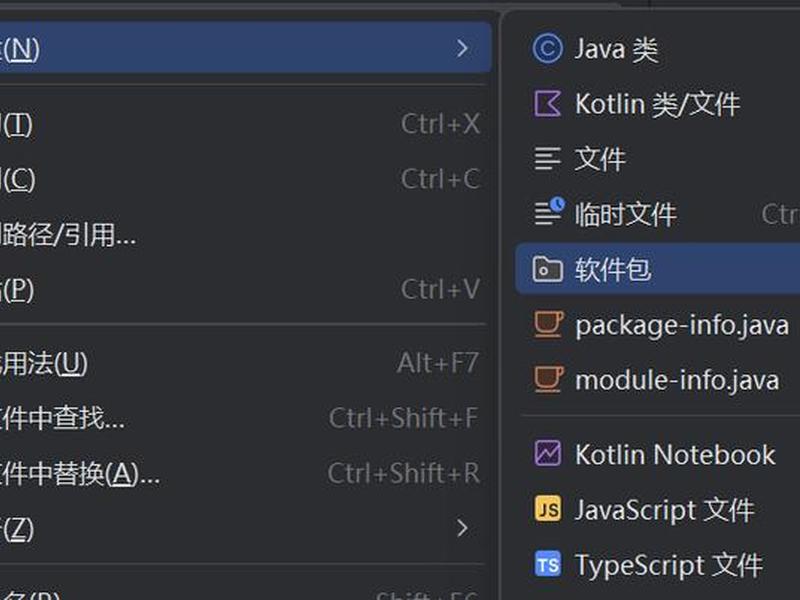800x600 pixels.
Task: Select the Java 类 menu entry
Action: pyautogui.click(x=658, y=49)
